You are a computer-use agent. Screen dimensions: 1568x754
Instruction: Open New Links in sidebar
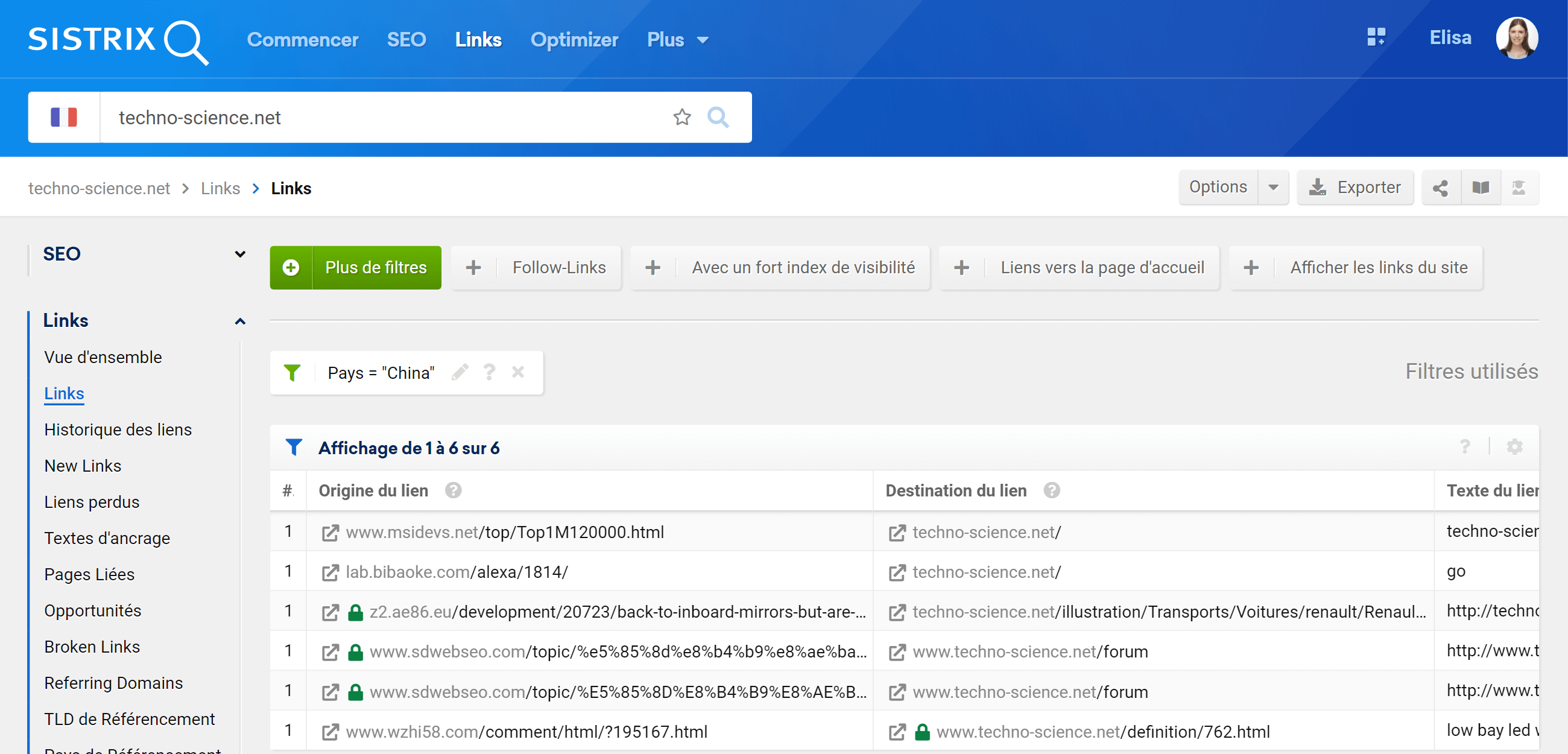tap(83, 466)
